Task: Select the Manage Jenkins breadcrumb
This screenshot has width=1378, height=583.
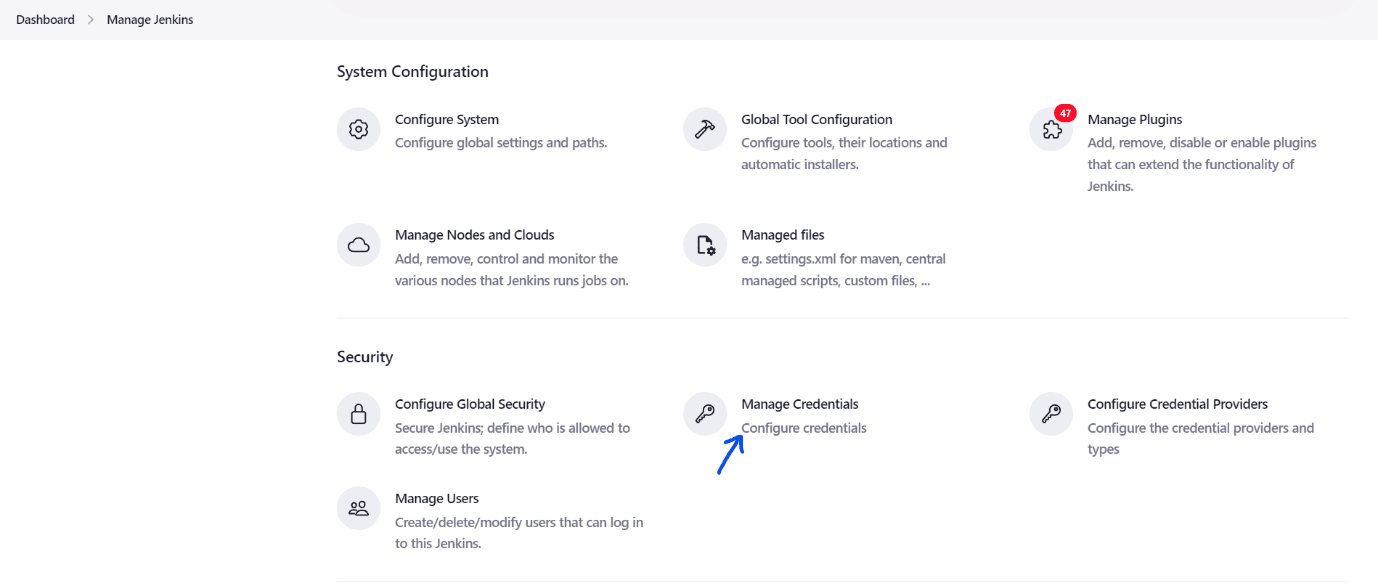Action: coord(150,20)
